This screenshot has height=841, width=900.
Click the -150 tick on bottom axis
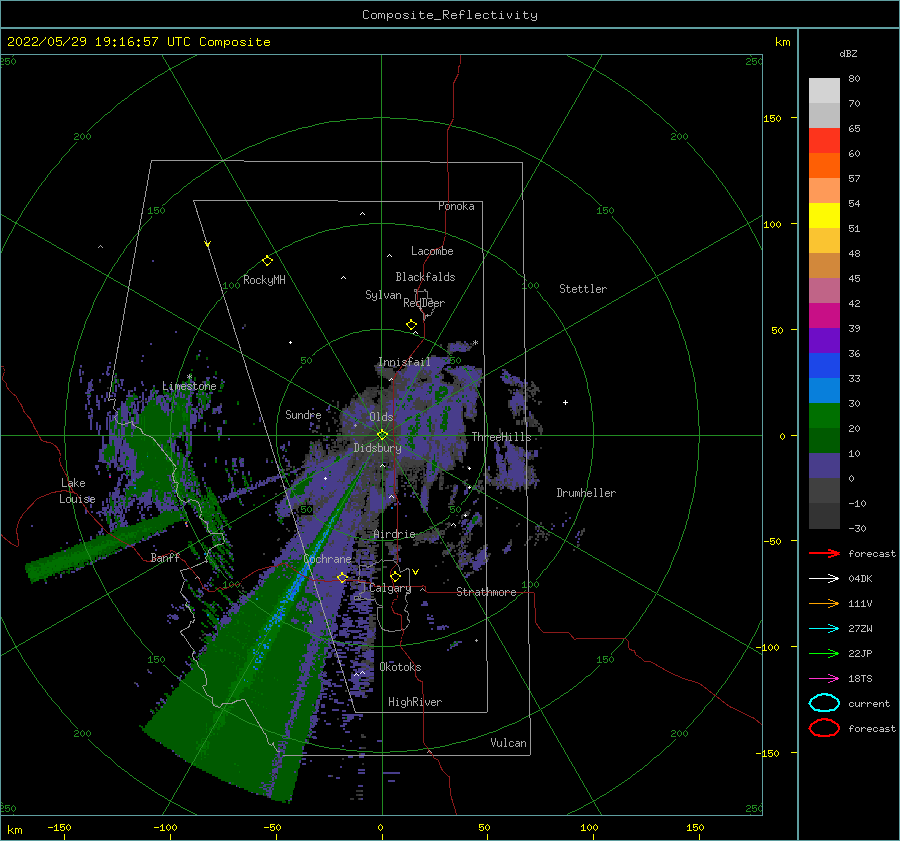[59, 827]
